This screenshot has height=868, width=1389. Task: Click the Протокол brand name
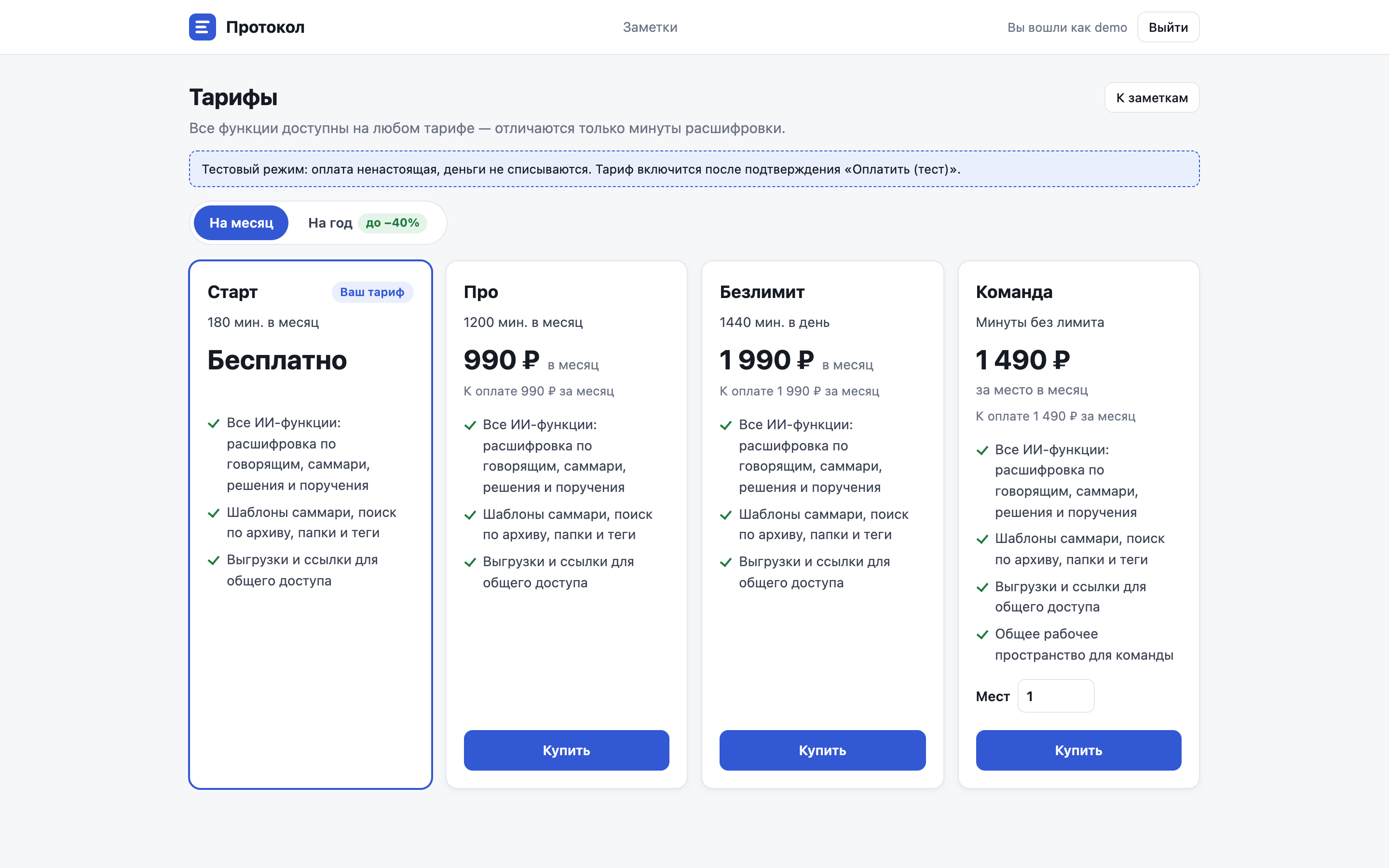tap(265, 27)
